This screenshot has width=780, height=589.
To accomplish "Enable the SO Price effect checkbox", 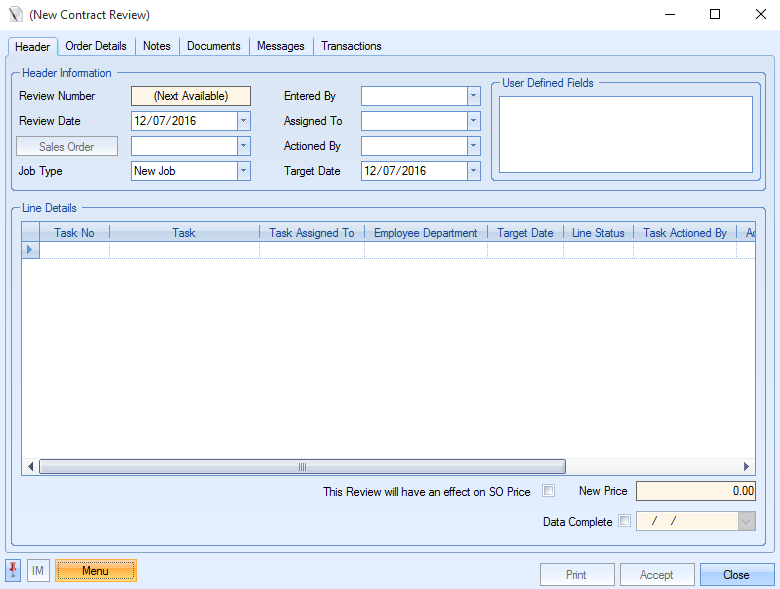I will coord(548,491).
